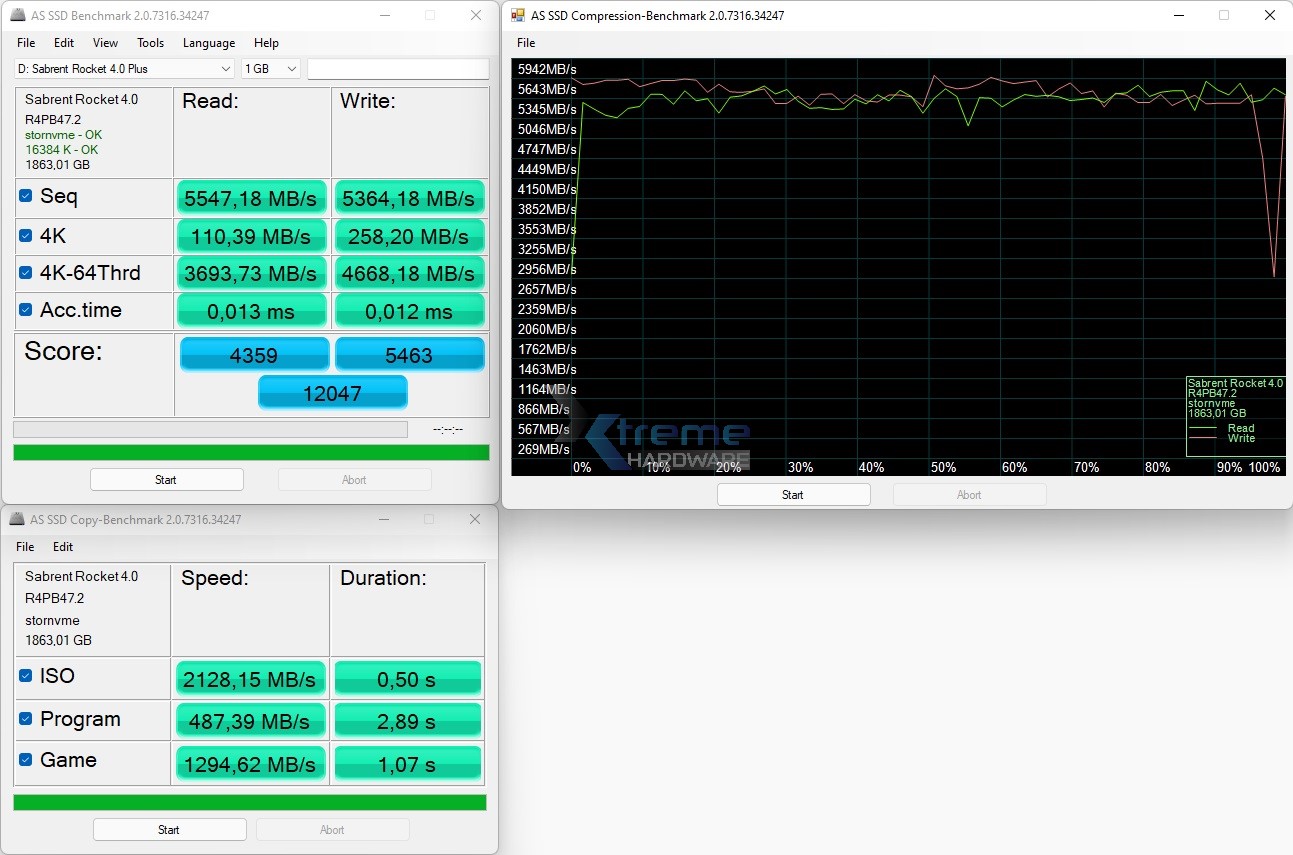The image size is (1293, 855).
Task: Minimize the AS SSD Benchmark window
Action: point(383,16)
